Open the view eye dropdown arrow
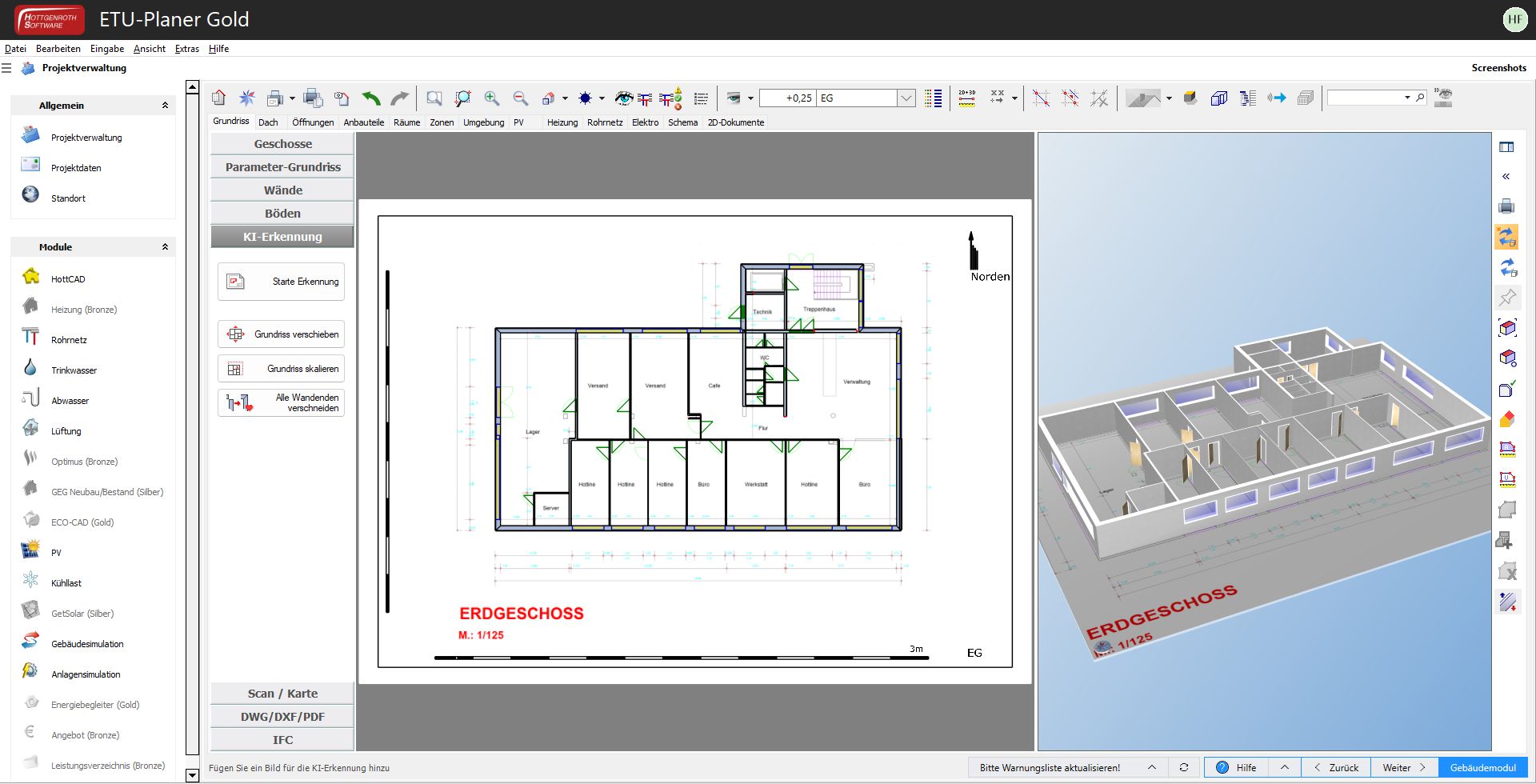The image size is (1536, 784). 750,99
